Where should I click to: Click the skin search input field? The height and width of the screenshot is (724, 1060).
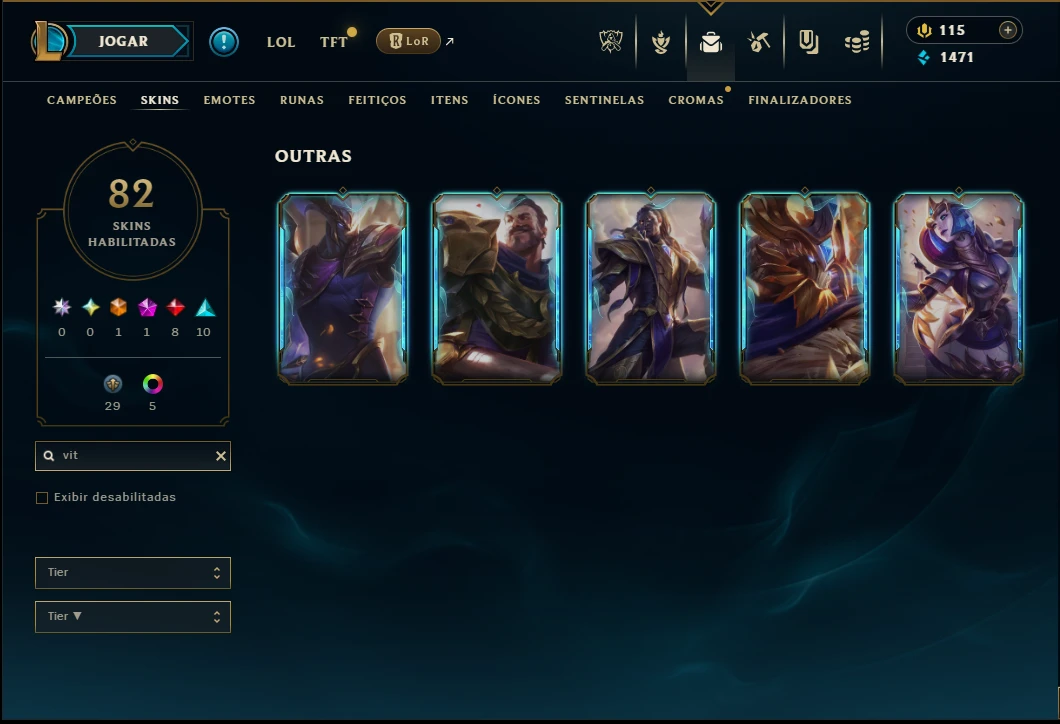pyautogui.click(x=132, y=456)
